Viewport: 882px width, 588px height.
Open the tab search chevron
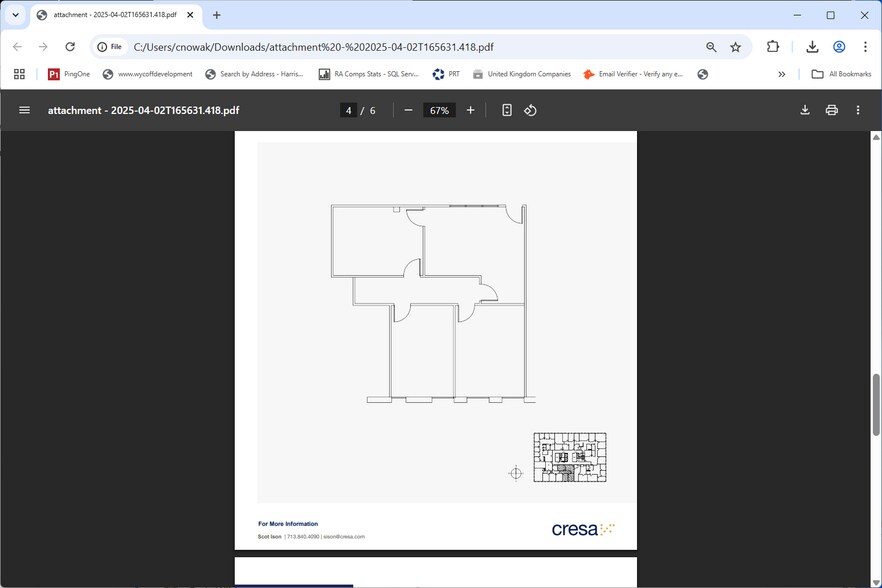point(14,15)
